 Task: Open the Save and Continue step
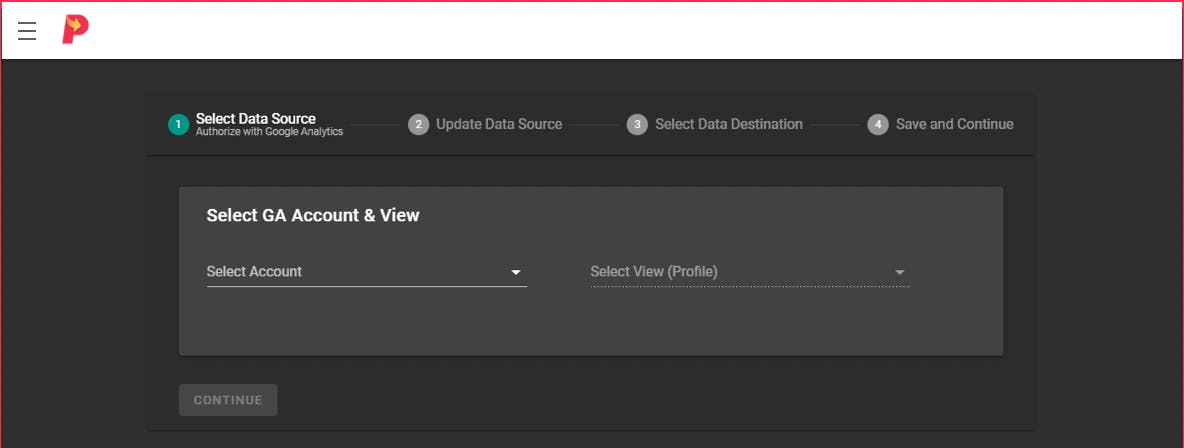954,125
